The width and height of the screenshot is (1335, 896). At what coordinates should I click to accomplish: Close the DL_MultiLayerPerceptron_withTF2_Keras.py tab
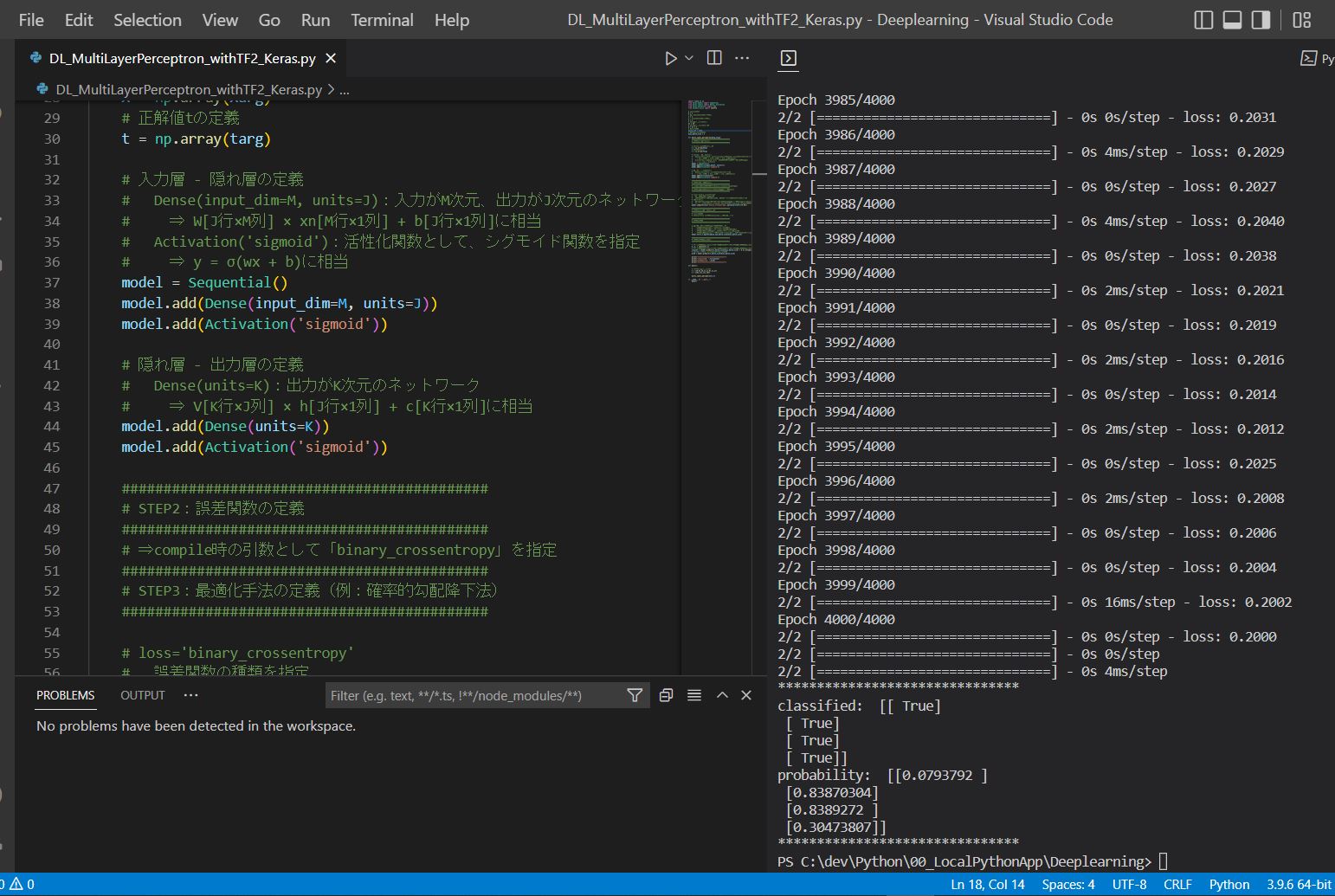coord(331,58)
